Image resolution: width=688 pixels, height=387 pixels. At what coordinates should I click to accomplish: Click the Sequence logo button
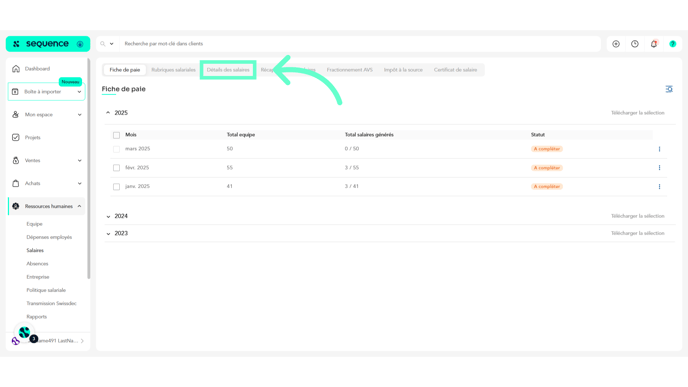coord(48,44)
